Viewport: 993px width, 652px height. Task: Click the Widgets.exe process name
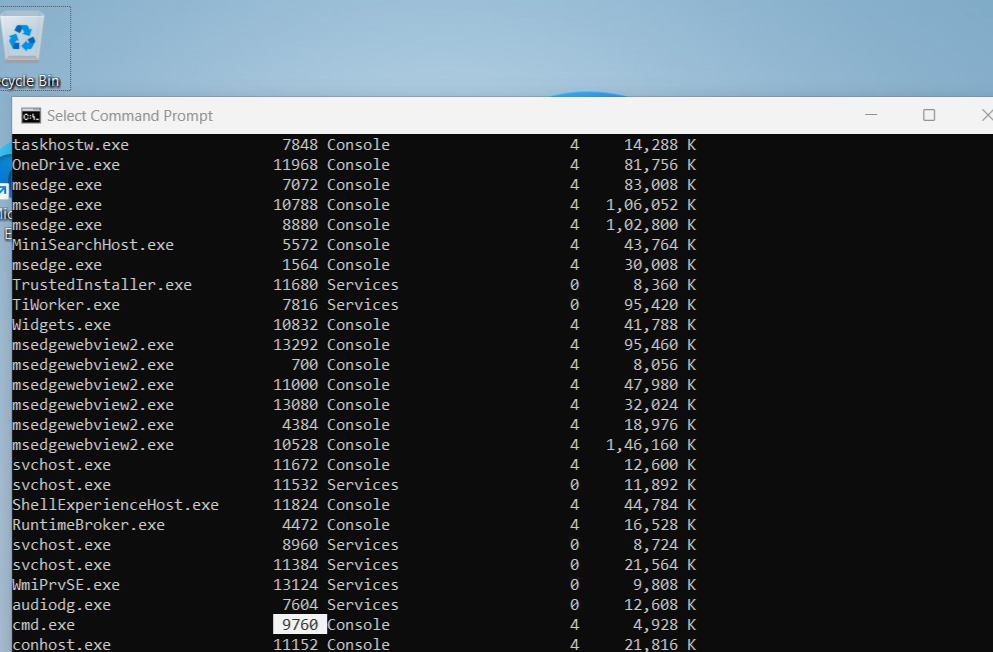pyautogui.click(x=61, y=325)
